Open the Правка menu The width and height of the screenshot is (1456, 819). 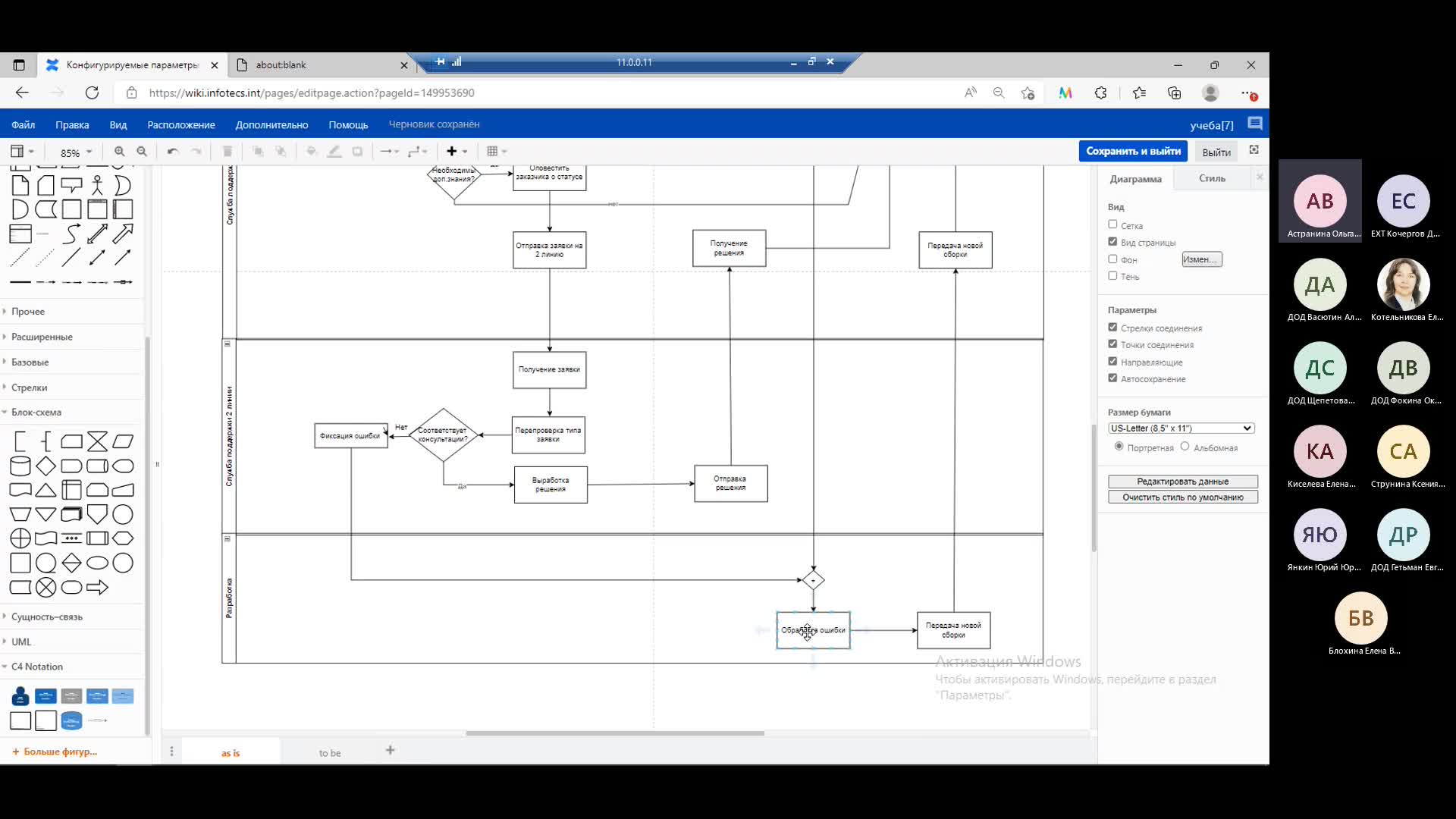click(x=72, y=125)
